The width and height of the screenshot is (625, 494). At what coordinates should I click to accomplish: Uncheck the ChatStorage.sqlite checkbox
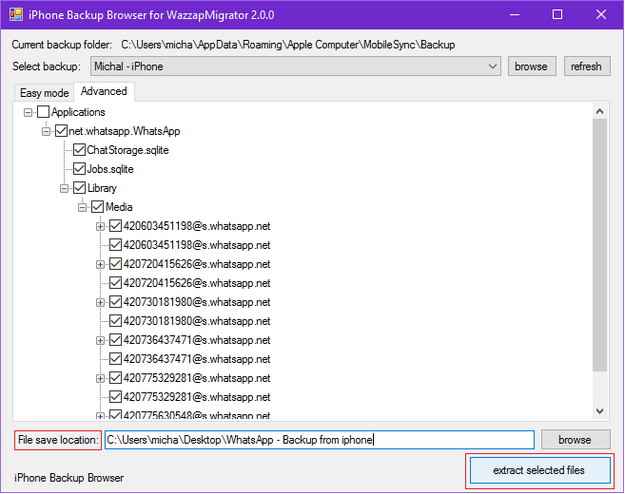click(79, 150)
